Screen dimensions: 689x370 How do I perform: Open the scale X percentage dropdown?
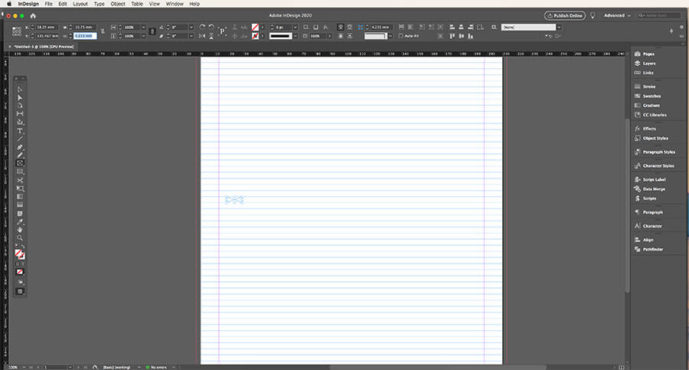tap(143, 27)
